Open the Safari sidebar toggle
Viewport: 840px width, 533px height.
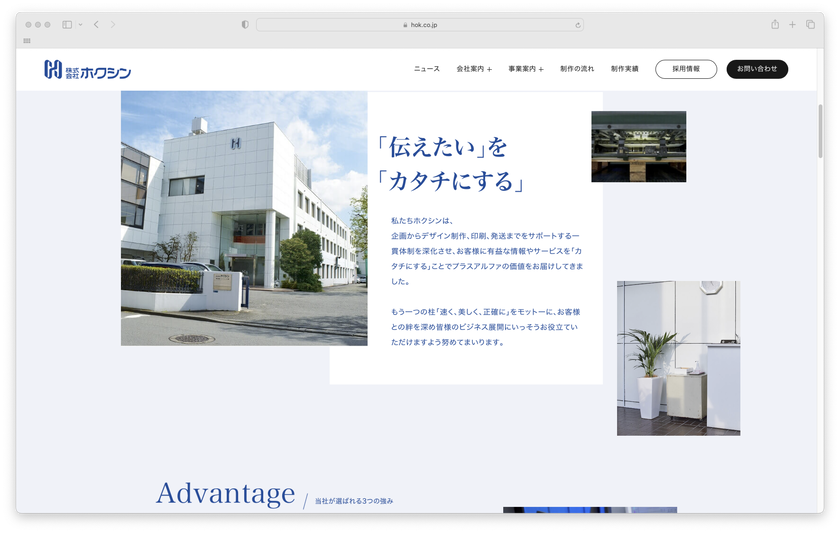(x=67, y=25)
